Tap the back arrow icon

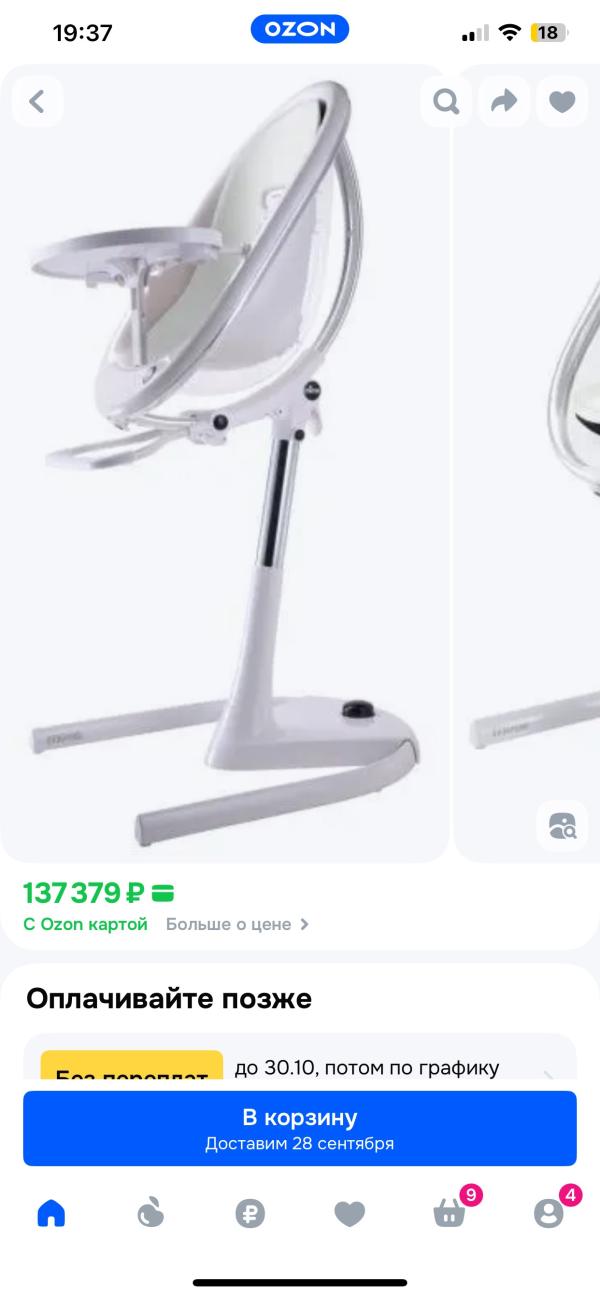[38, 101]
